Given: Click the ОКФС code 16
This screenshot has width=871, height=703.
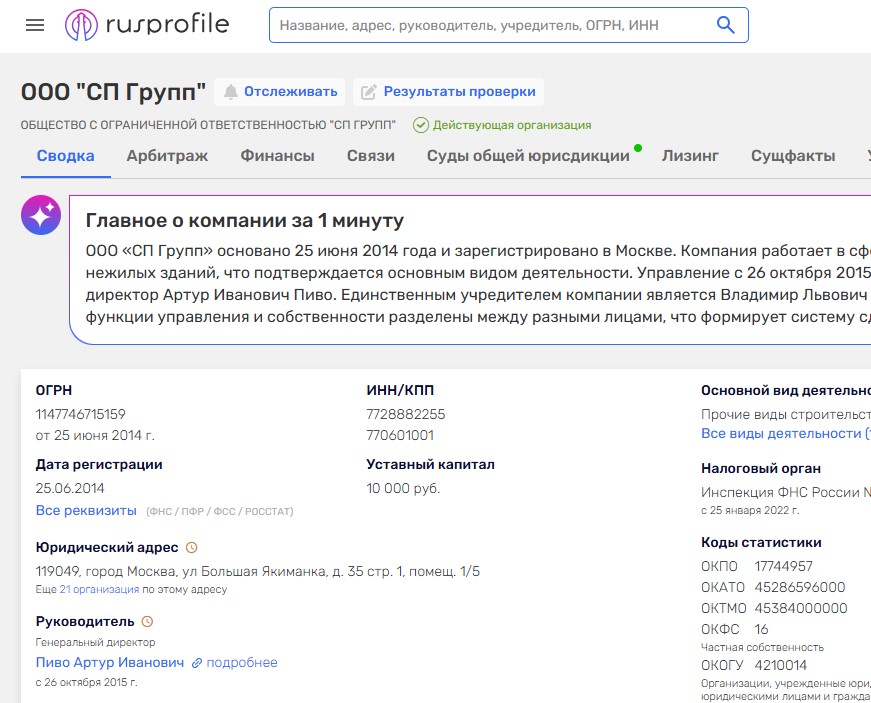Looking at the screenshot, I should pos(761,629).
